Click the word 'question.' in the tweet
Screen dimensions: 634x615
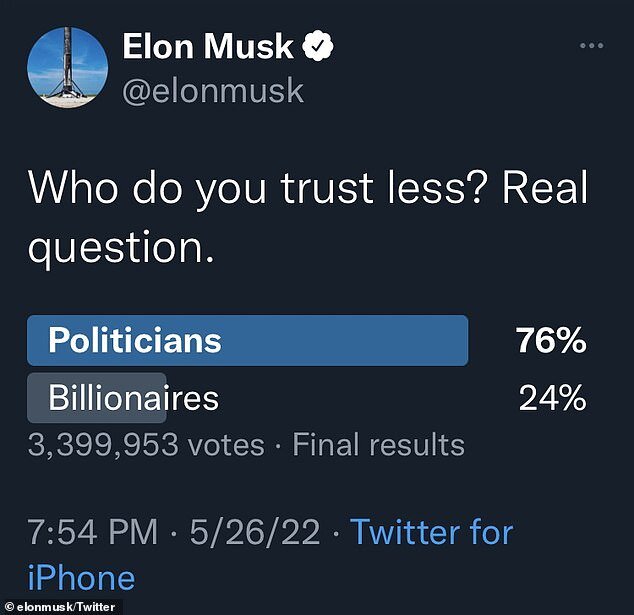click(x=120, y=248)
